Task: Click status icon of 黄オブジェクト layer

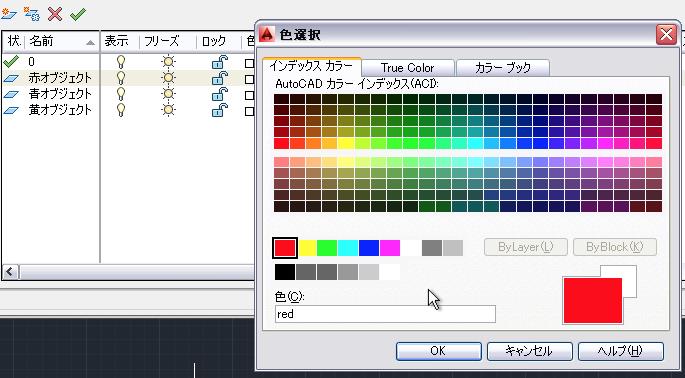Action: 11,111
